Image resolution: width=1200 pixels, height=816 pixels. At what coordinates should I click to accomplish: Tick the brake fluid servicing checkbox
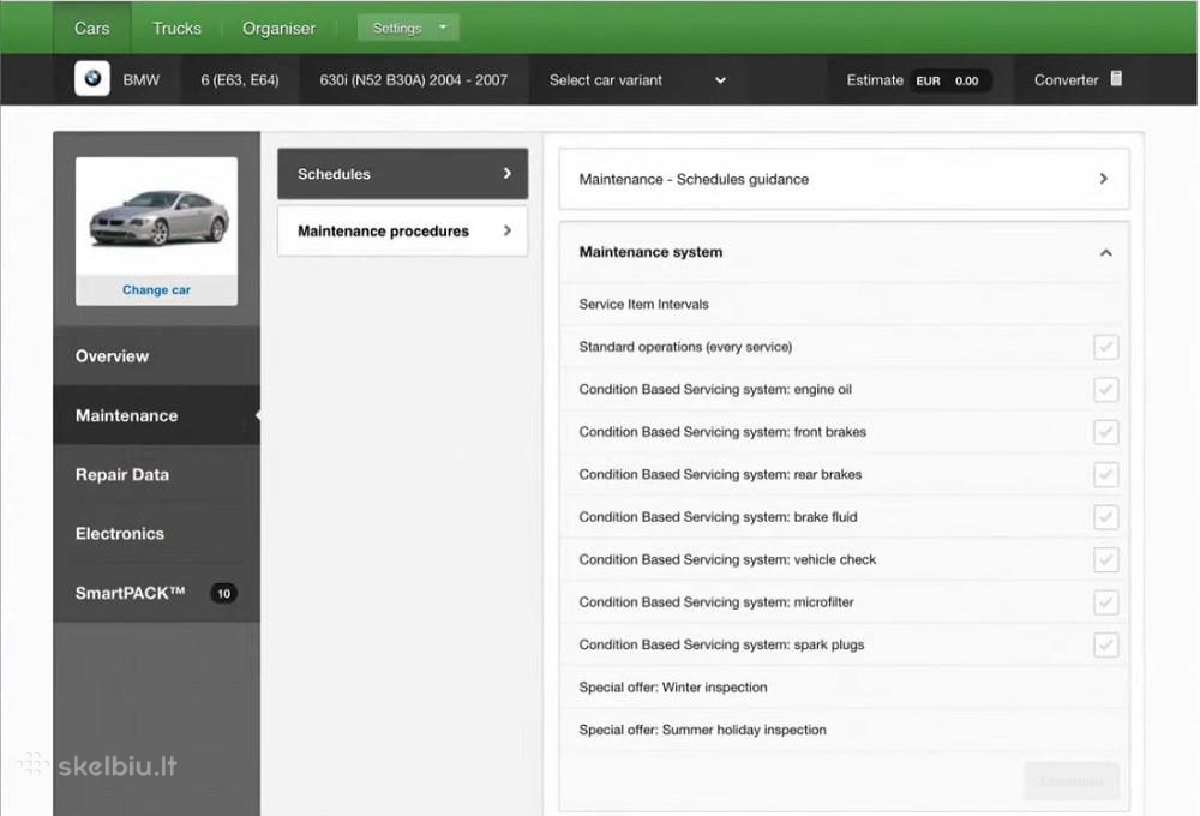pyautogui.click(x=1105, y=517)
